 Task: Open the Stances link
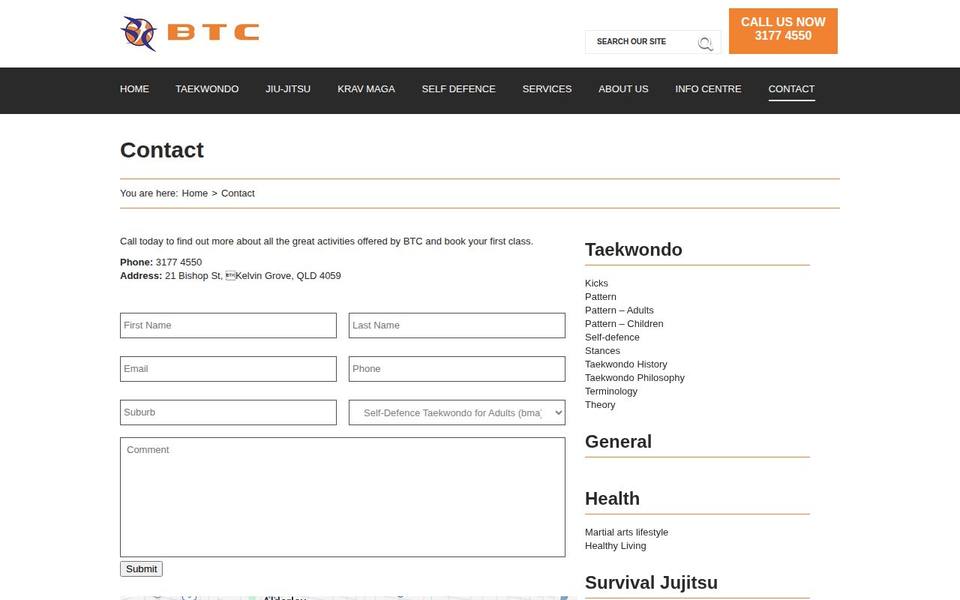coord(602,351)
